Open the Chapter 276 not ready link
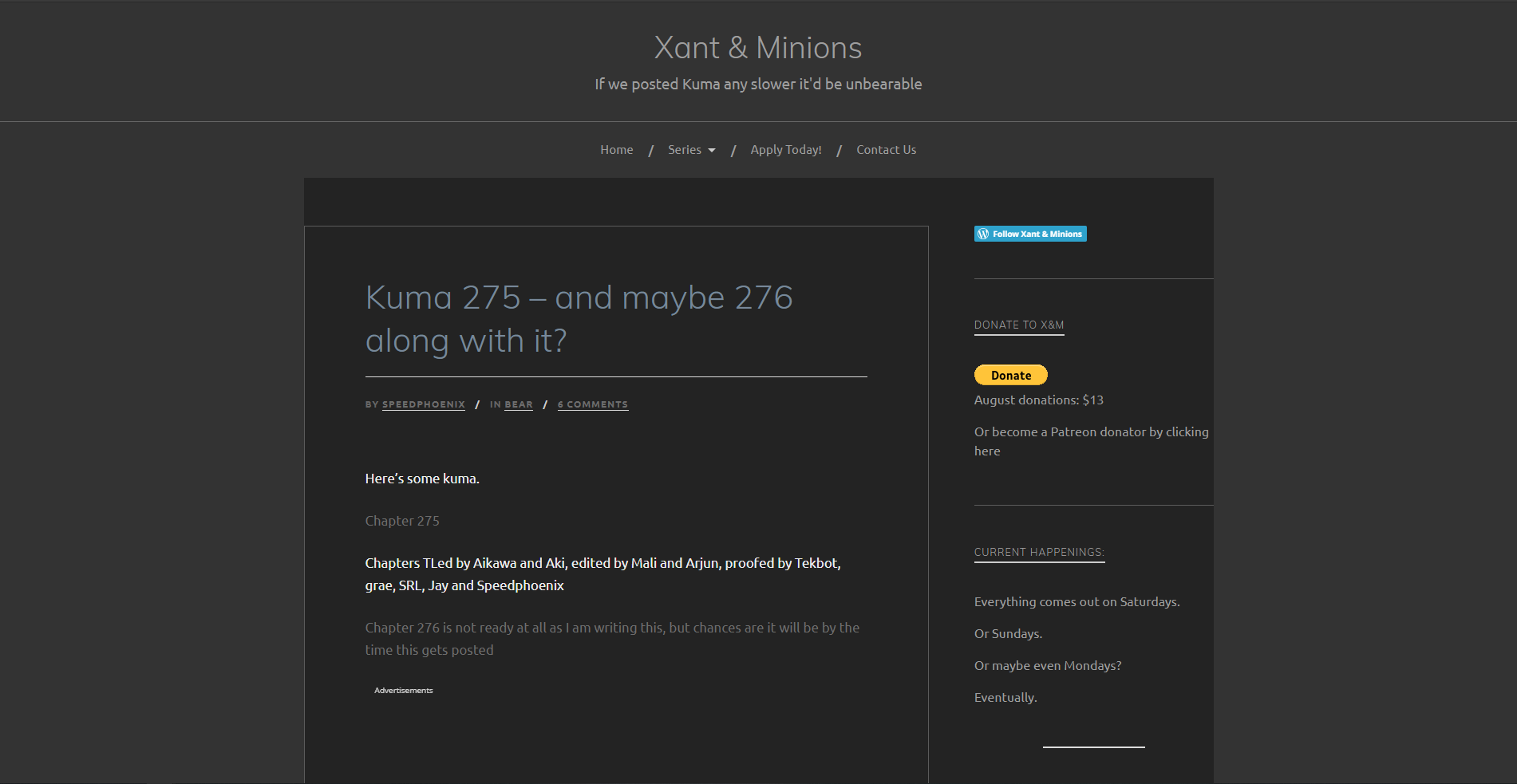The image size is (1517, 784). 612,639
